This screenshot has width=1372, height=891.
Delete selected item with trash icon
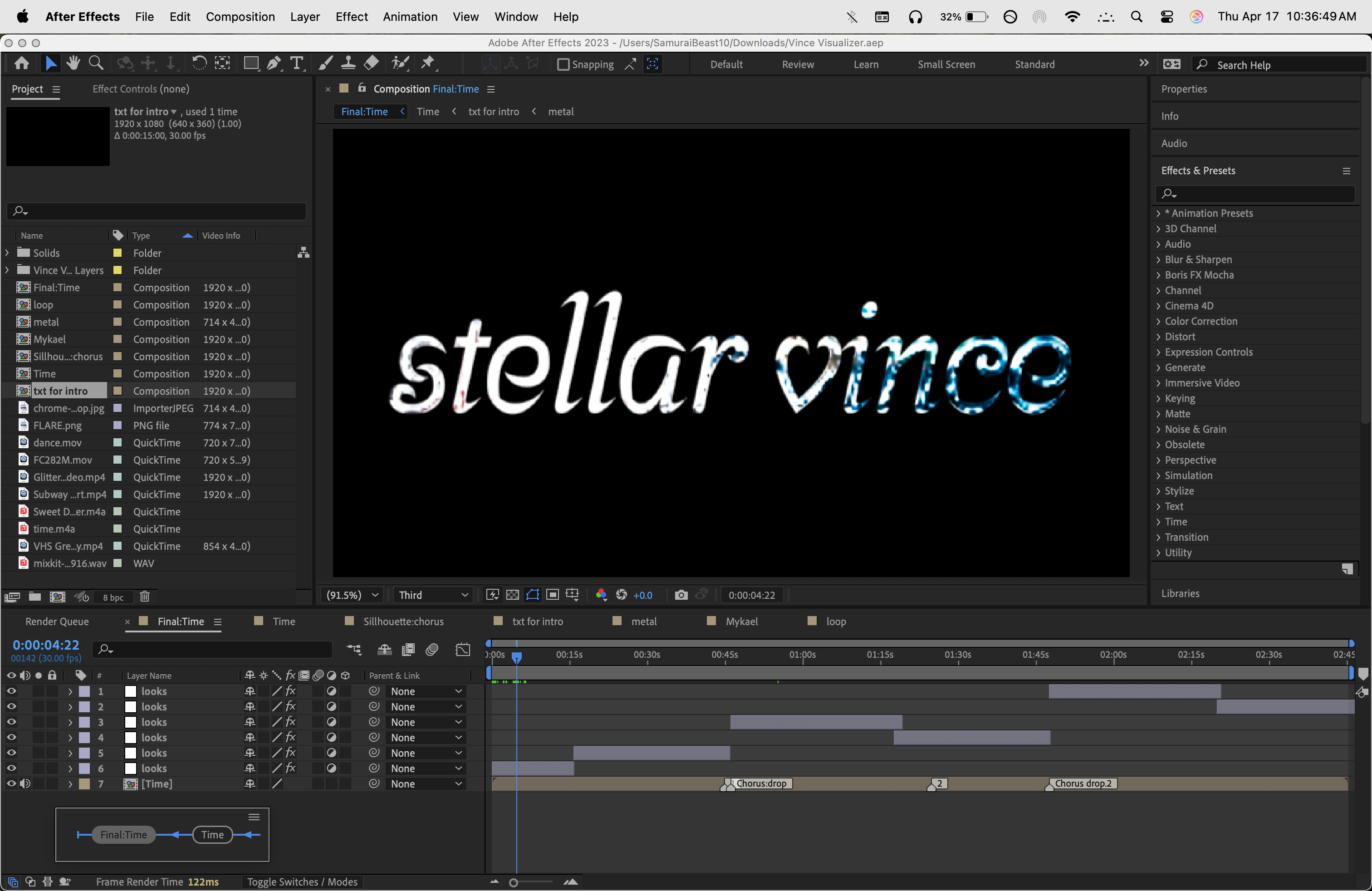tap(145, 597)
